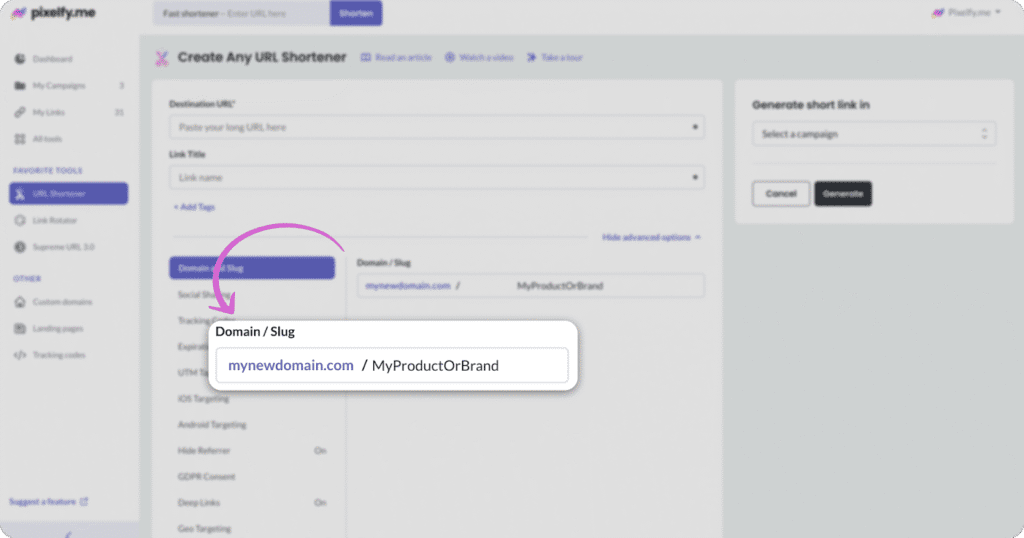Open Custom domains via its home icon

[20, 302]
